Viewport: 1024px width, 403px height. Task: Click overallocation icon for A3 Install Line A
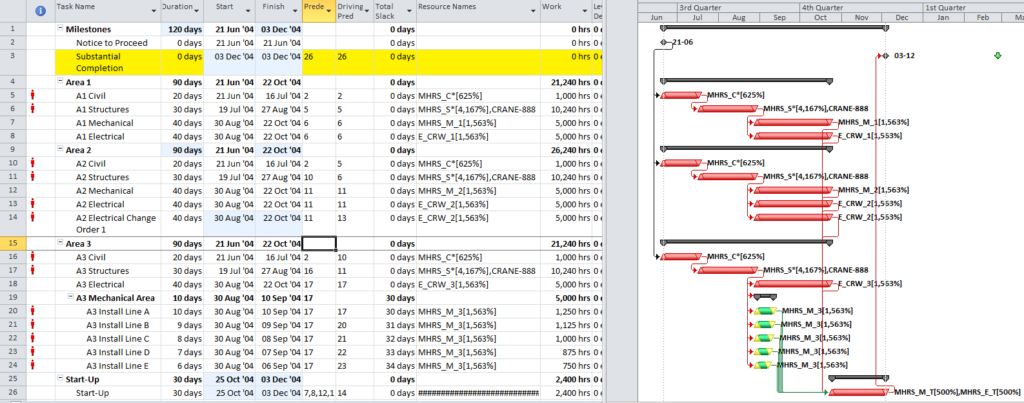tap(33, 311)
